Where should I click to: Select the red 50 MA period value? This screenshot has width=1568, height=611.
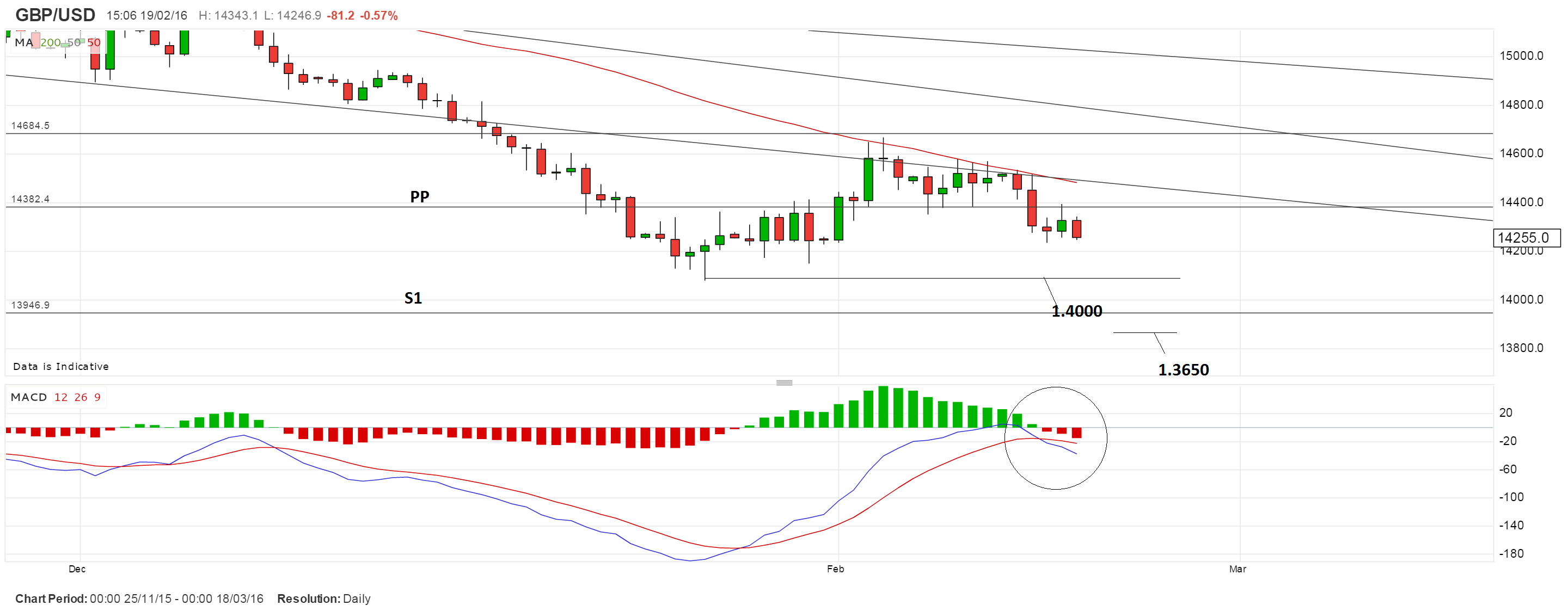pyautogui.click(x=94, y=42)
